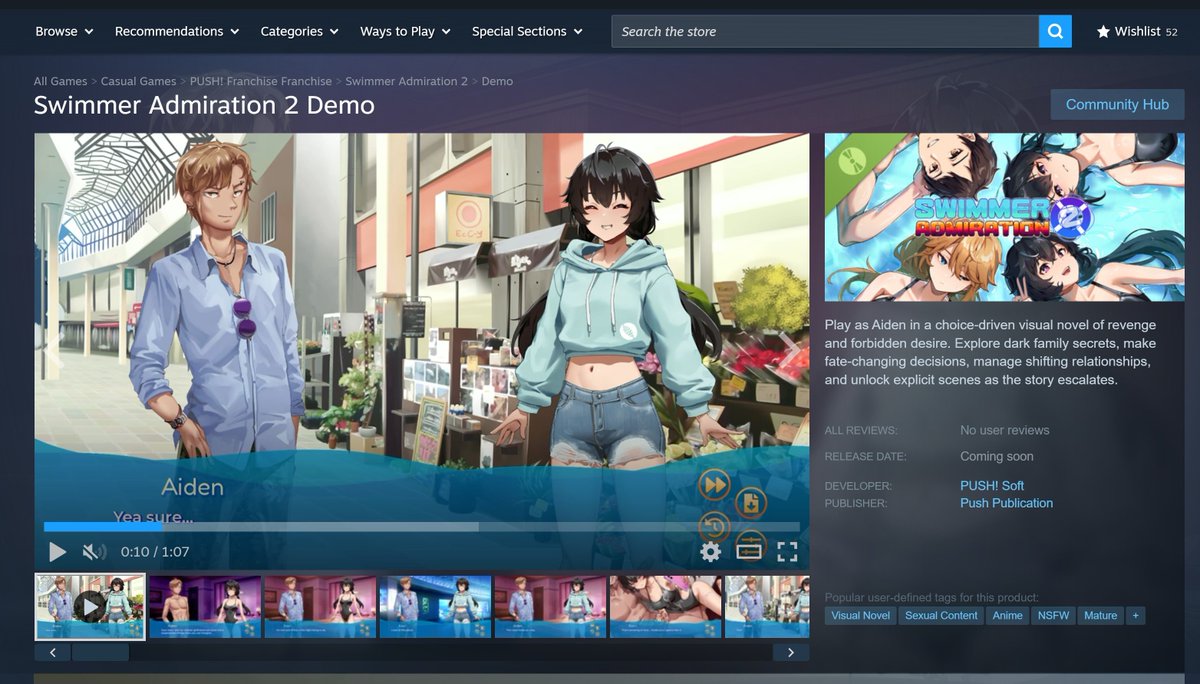Open the Community Hub
The image size is (1200, 684).
pos(1117,105)
